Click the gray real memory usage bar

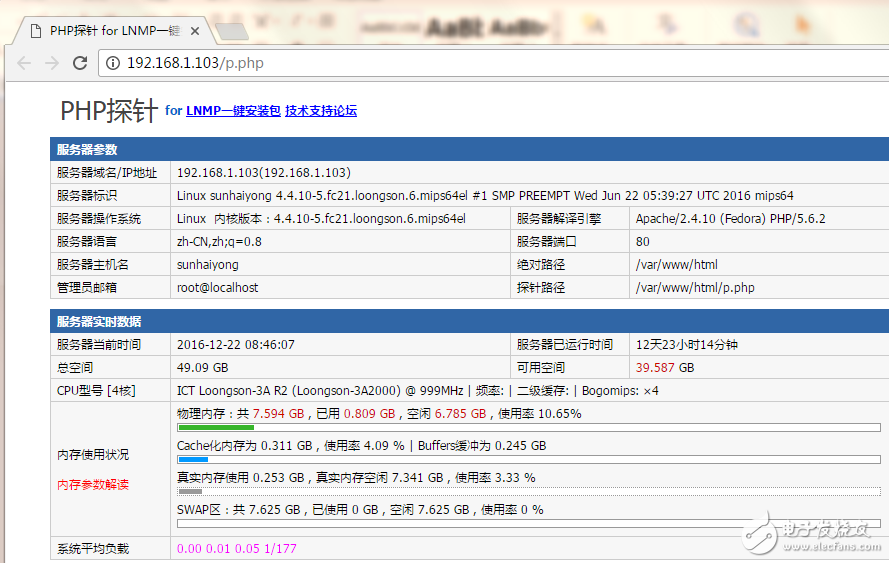[x=189, y=492]
